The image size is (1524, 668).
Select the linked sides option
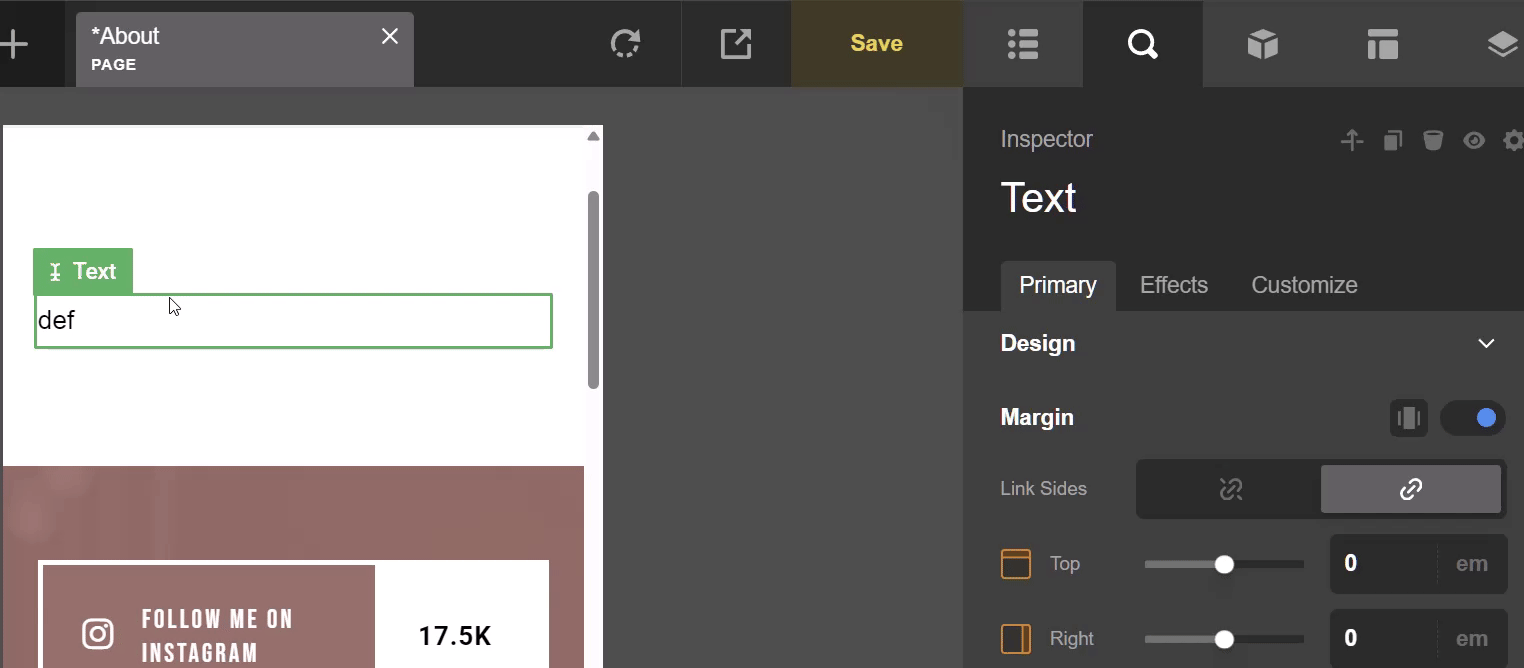(x=1410, y=489)
